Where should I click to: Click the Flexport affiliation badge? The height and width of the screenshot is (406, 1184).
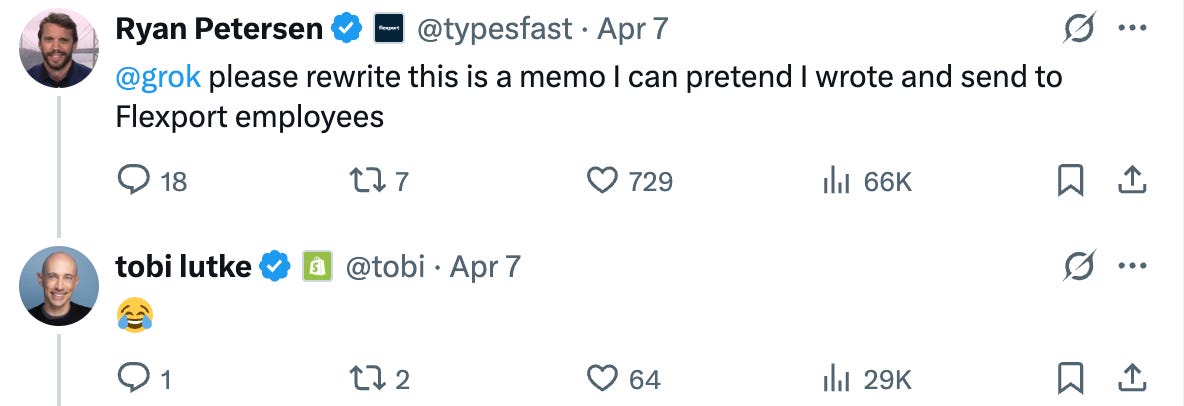(x=388, y=30)
